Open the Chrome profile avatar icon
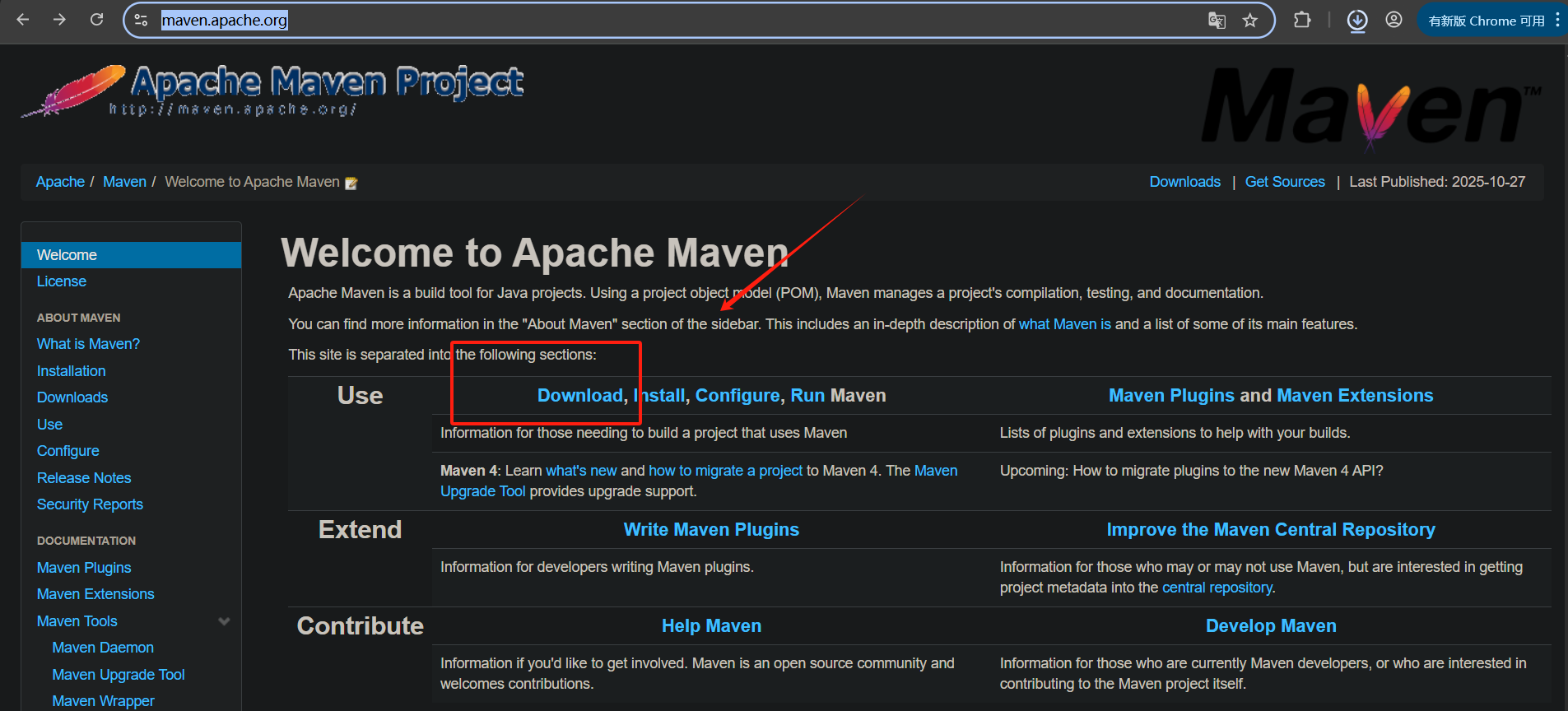Viewport: 1568px width, 711px height. click(1394, 20)
